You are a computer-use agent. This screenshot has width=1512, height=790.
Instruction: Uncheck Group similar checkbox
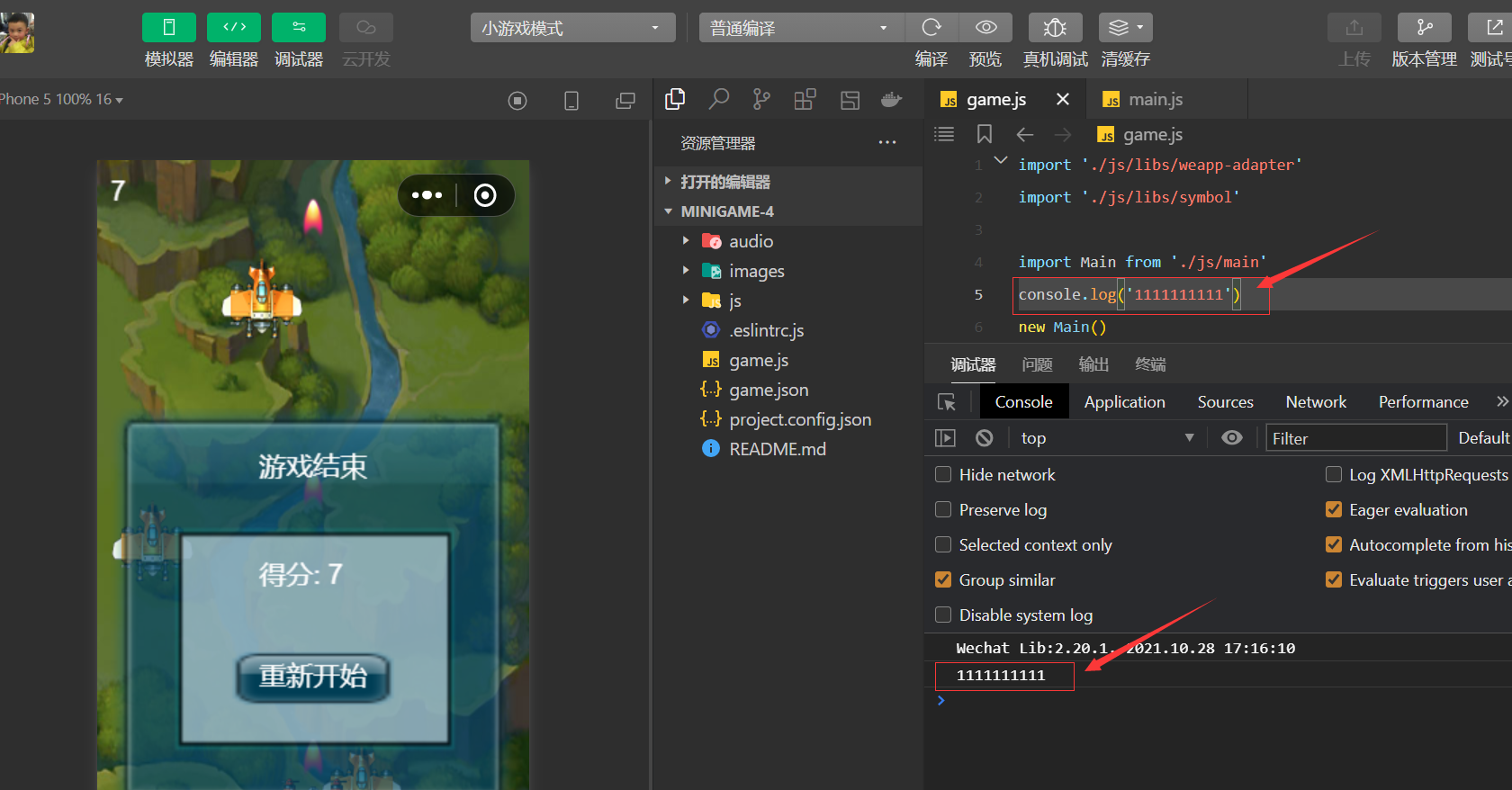[943, 579]
